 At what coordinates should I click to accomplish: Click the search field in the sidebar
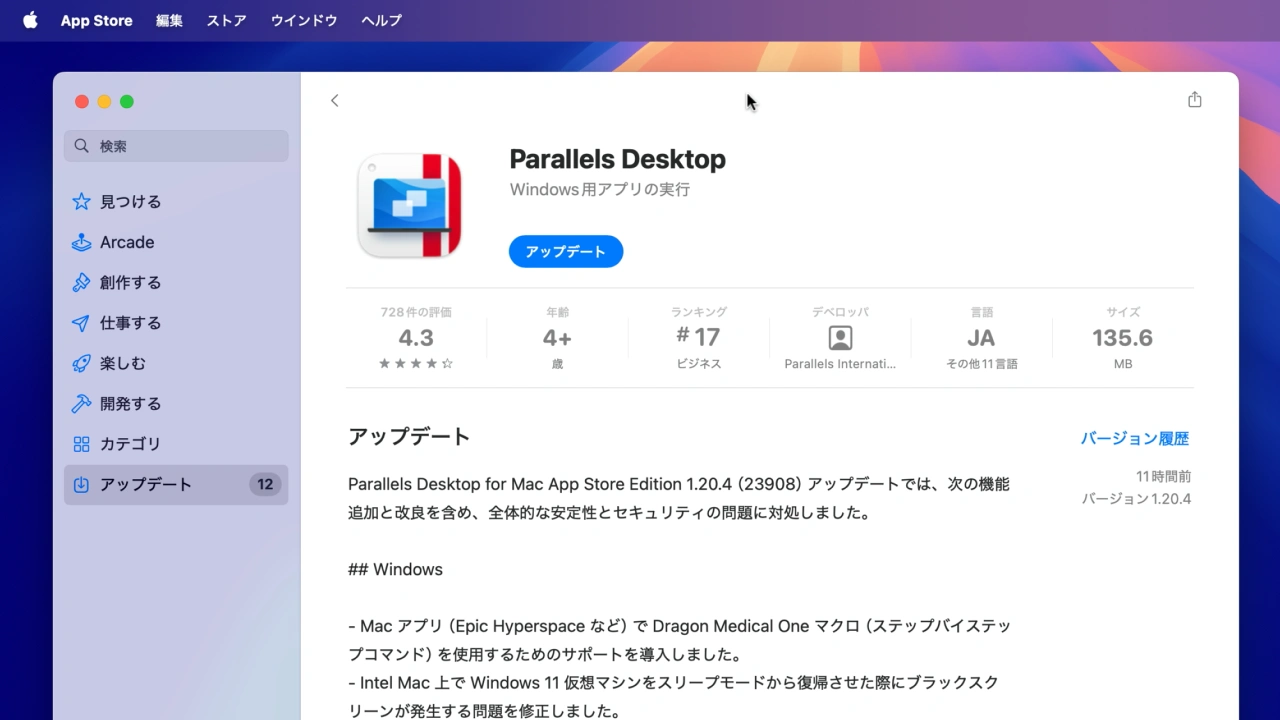pos(177,146)
